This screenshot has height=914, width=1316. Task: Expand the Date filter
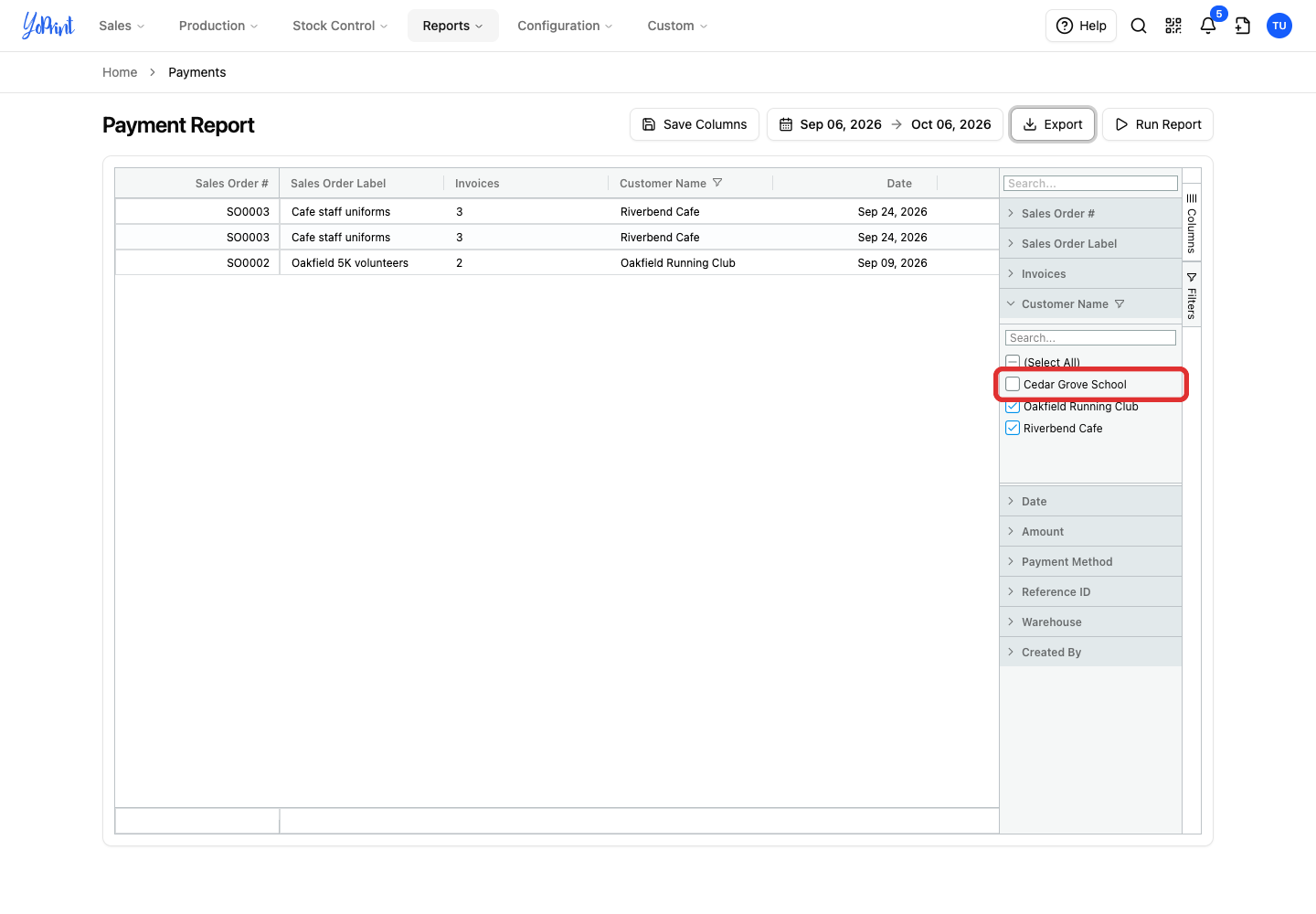click(x=1090, y=502)
